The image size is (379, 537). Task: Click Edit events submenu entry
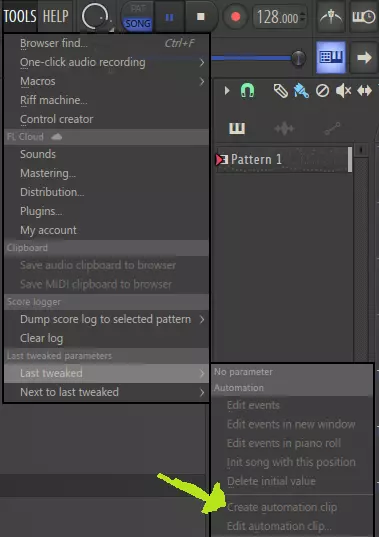click(292, 405)
